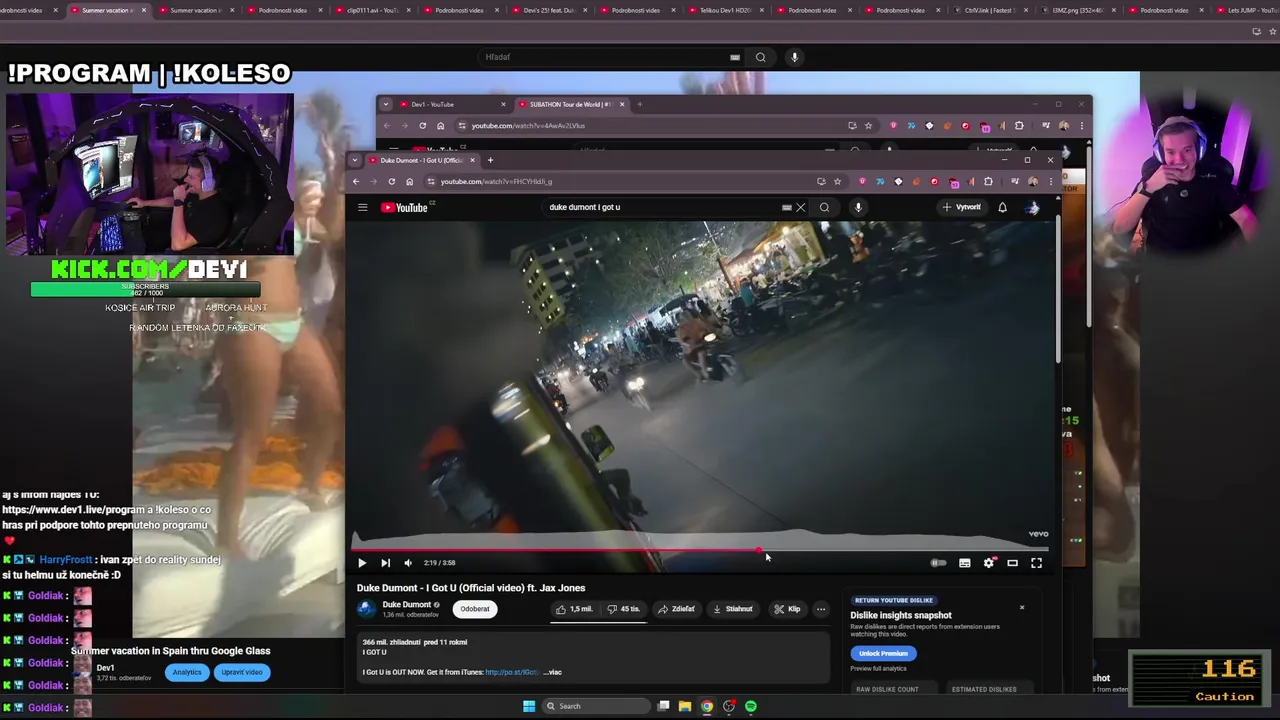
Task: Add new tab in back Chrome window
Action: click(x=640, y=104)
